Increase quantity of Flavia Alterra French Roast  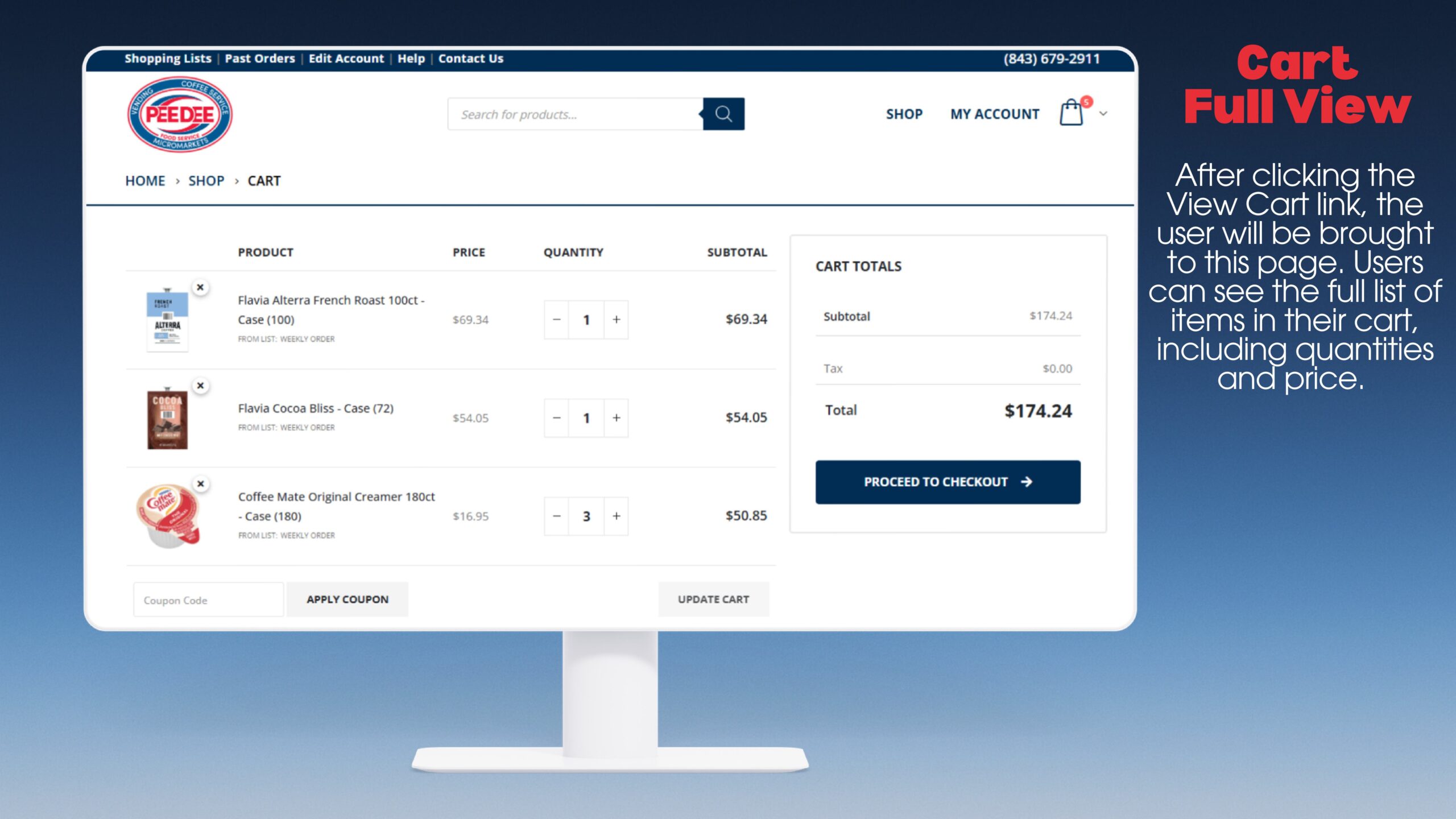coord(616,320)
